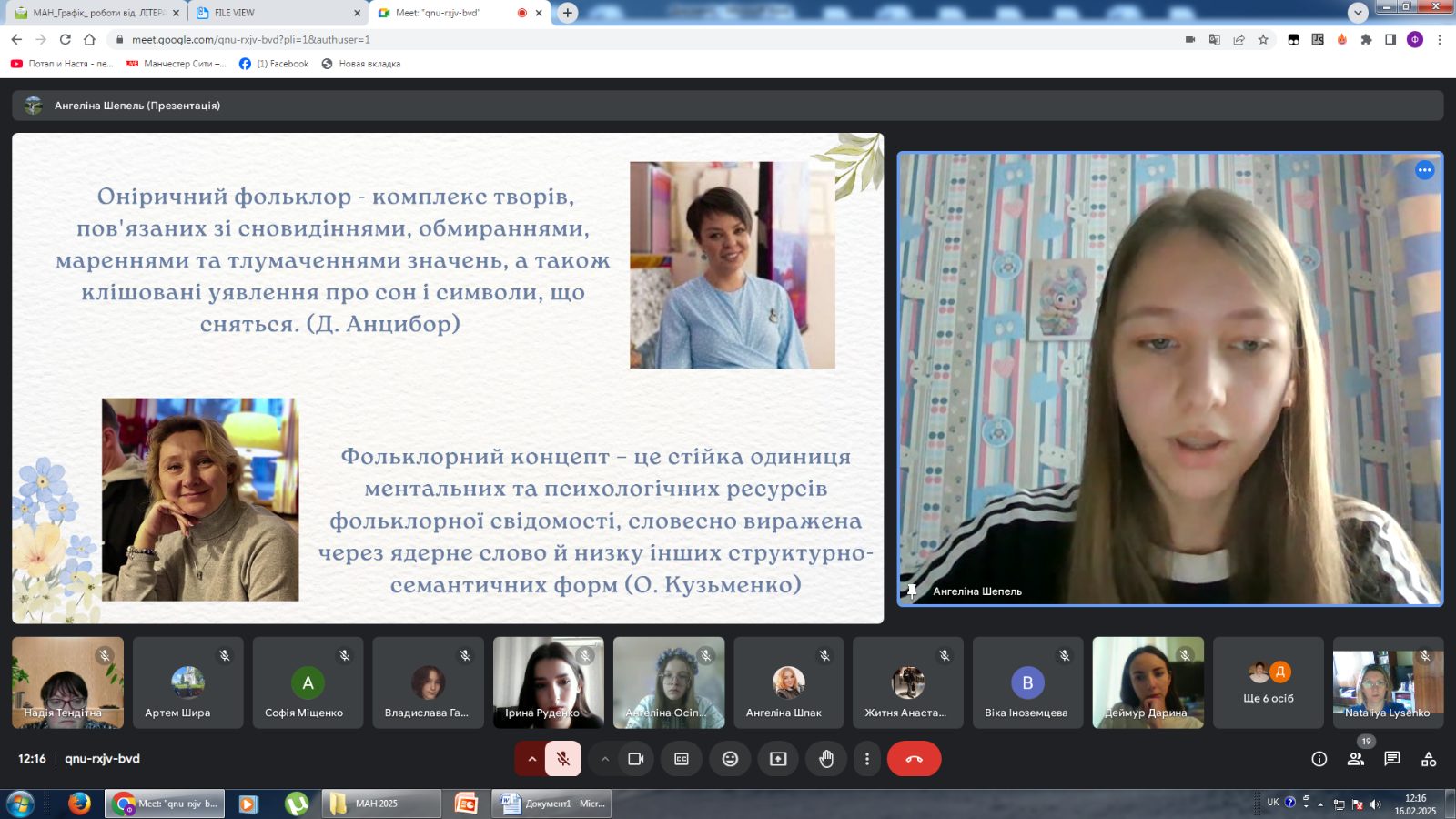Screen dimensions: 1456x819
Task: Click the browser address bar
Action: tap(637, 39)
